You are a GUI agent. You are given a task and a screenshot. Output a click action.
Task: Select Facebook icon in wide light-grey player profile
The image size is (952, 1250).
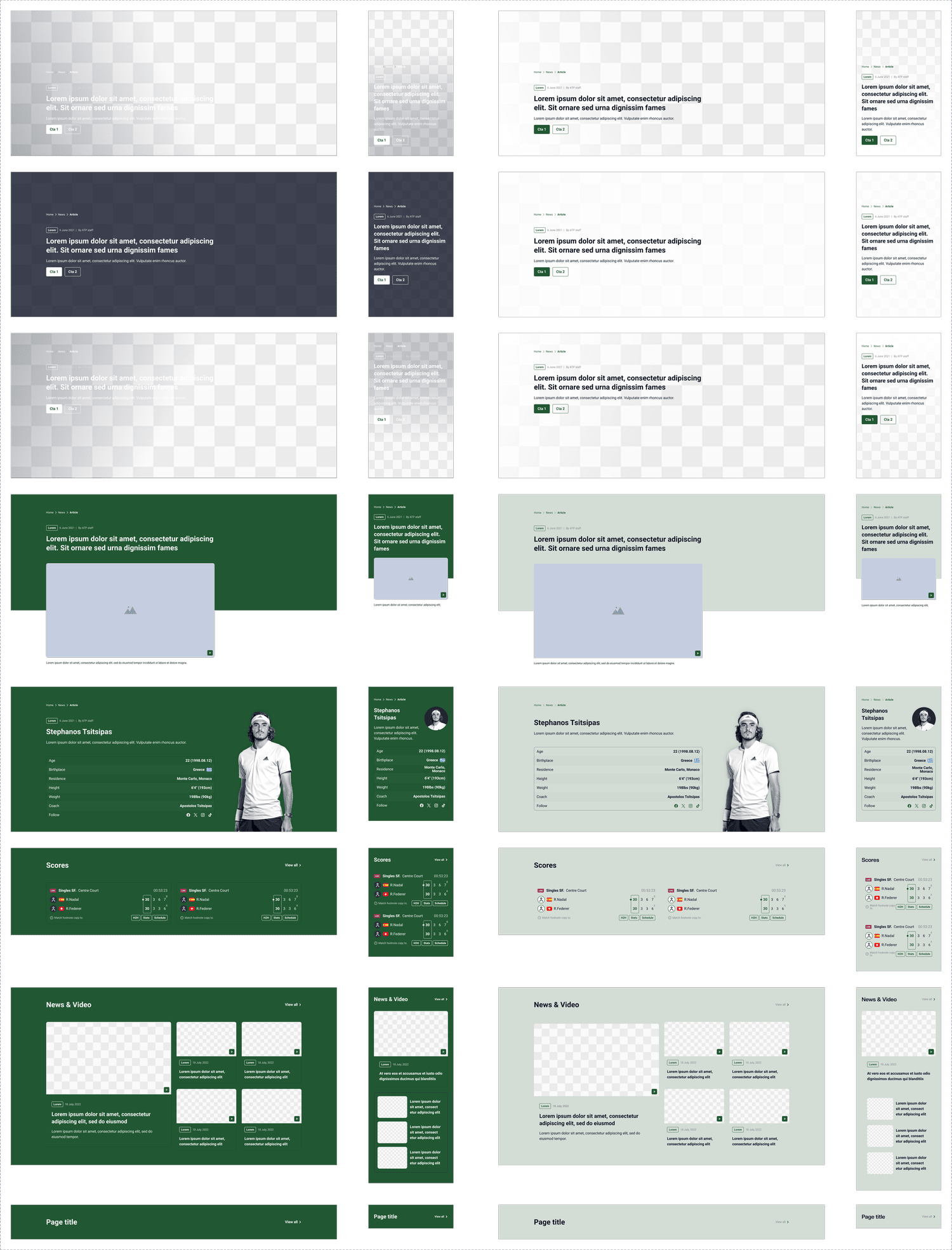(x=676, y=806)
